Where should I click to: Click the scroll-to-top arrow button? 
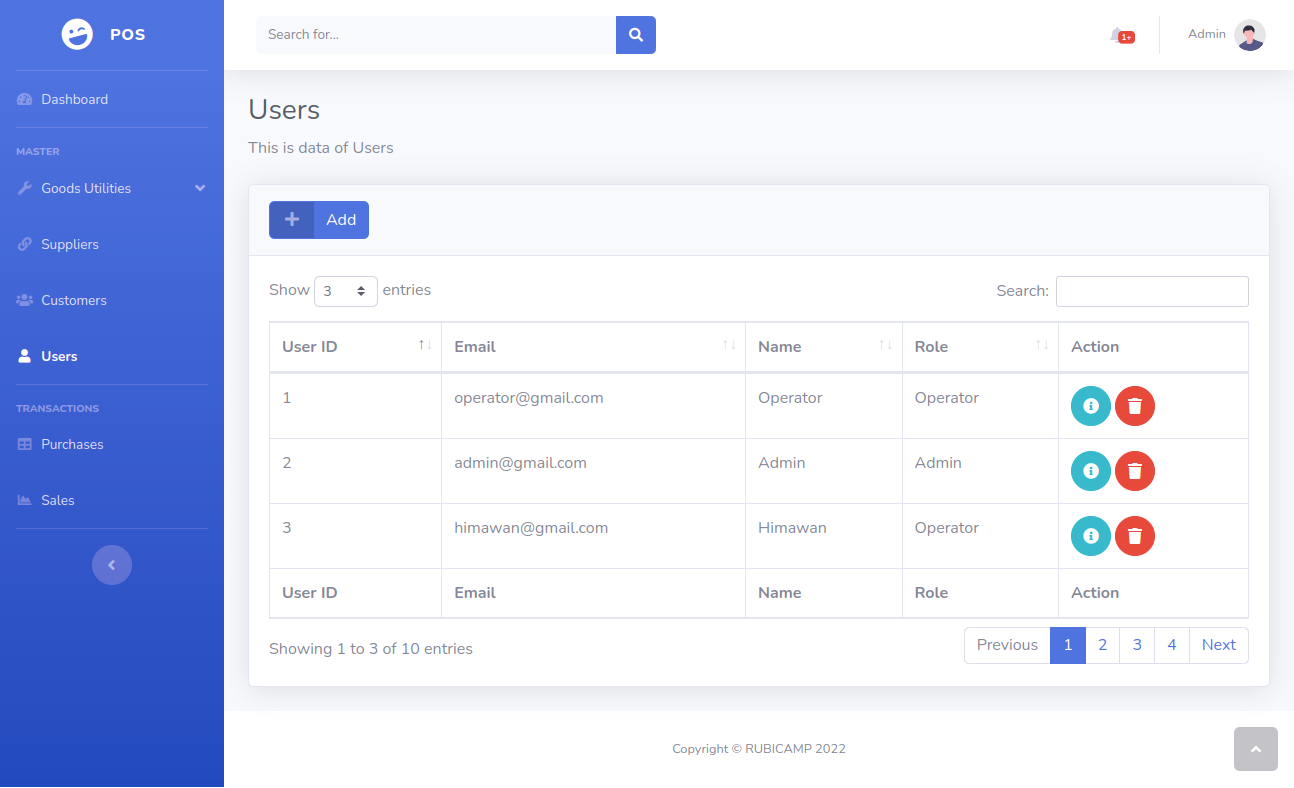pyautogui.click(x=1256, y=749)
